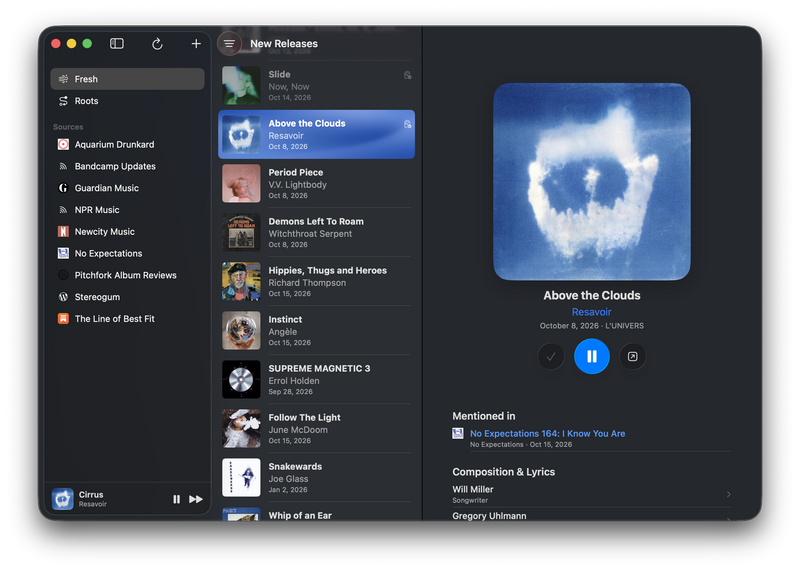This screenshot has height=571, width=800.
Task: Click Snakewards album cover thumbnail
Action: pos(241,478)
